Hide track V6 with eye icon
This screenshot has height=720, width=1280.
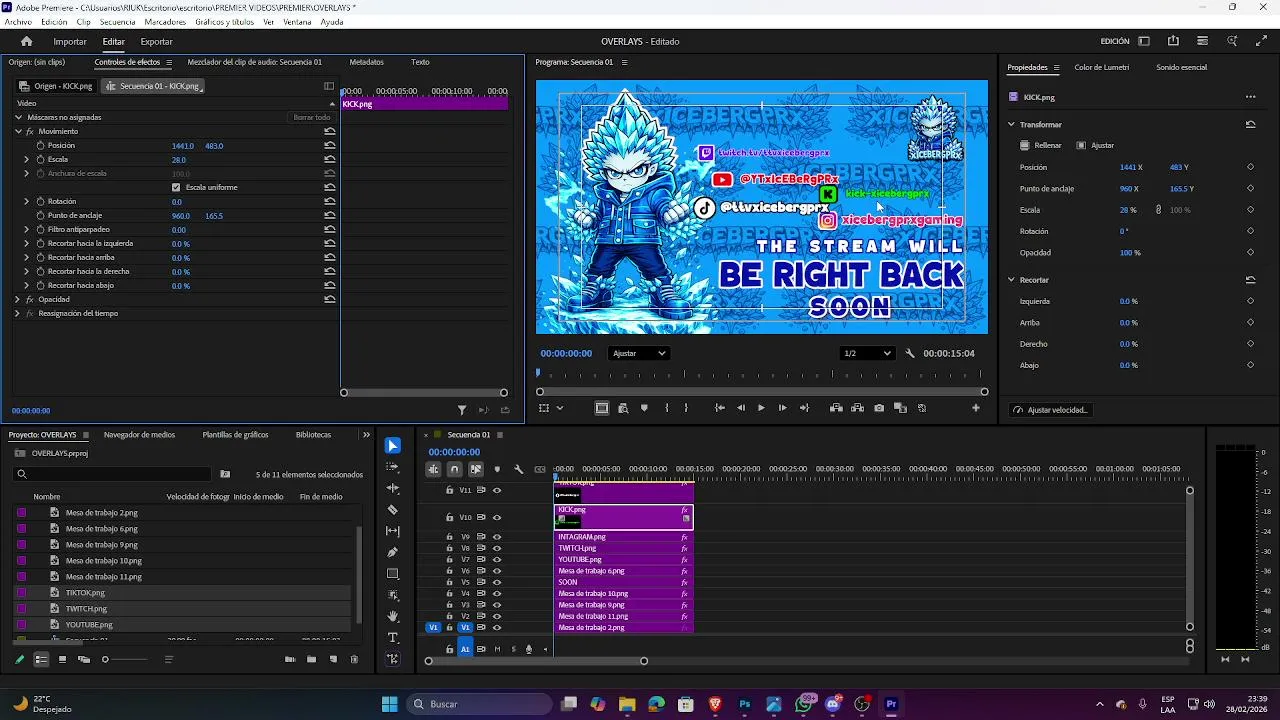pyautogui.click(x=497, y=571)
